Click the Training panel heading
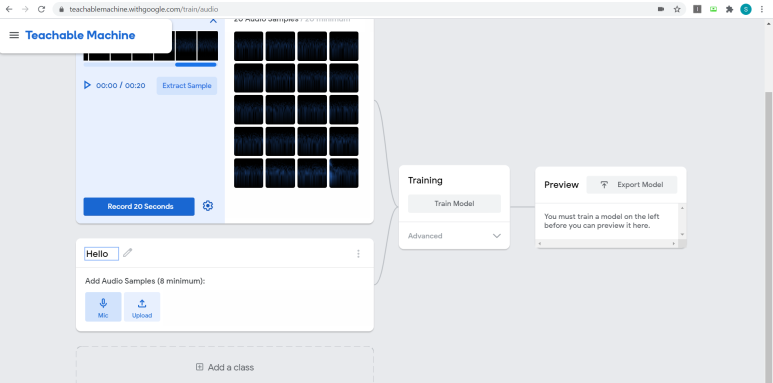This screenshot has width=773, height=383. 425,180
